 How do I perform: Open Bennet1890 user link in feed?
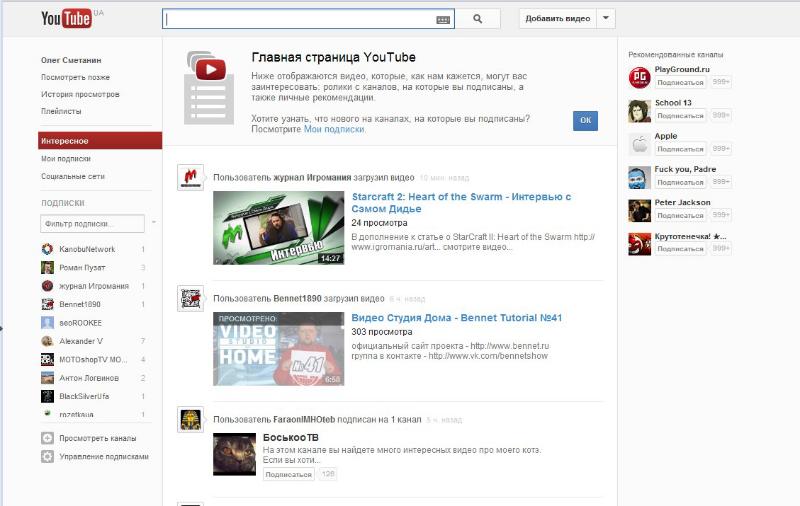[x=297, y=298]
